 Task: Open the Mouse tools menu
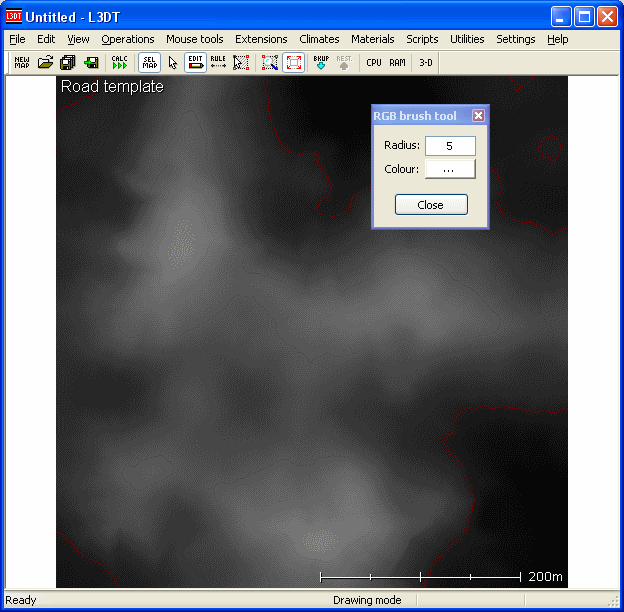click(195, 39)
